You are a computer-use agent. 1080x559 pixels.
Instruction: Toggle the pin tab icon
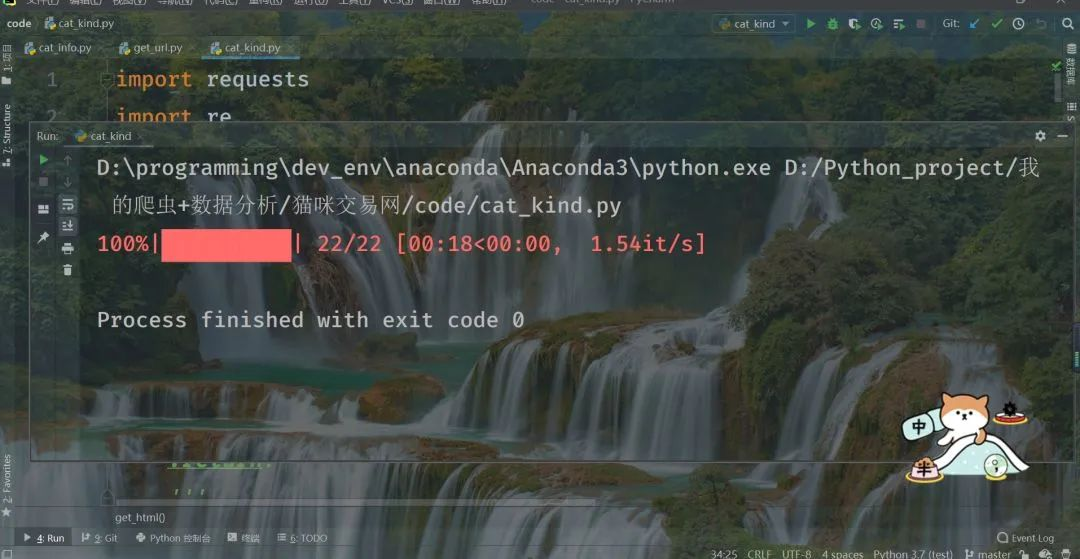(x=43, y=238)
